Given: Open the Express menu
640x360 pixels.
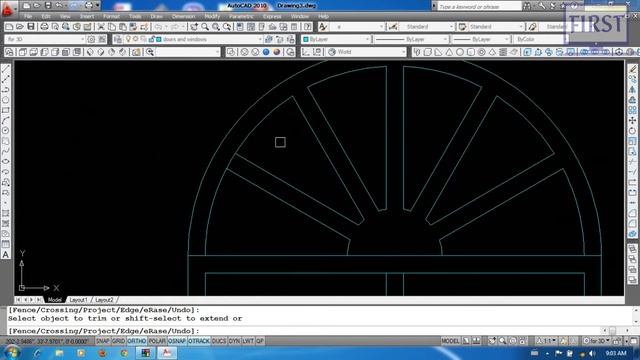Looking at the screenshot, I should point(272,16).
